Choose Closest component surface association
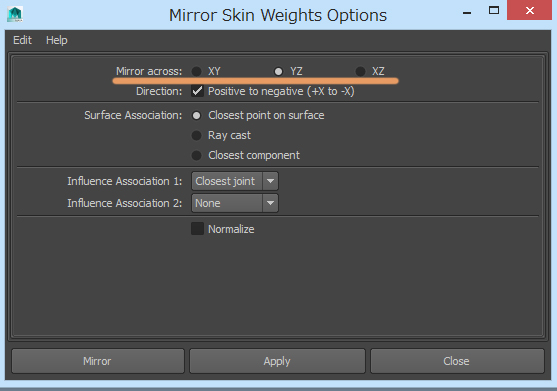Image resolution: width=557 pixels, height=391 pixels. point(196,155)
